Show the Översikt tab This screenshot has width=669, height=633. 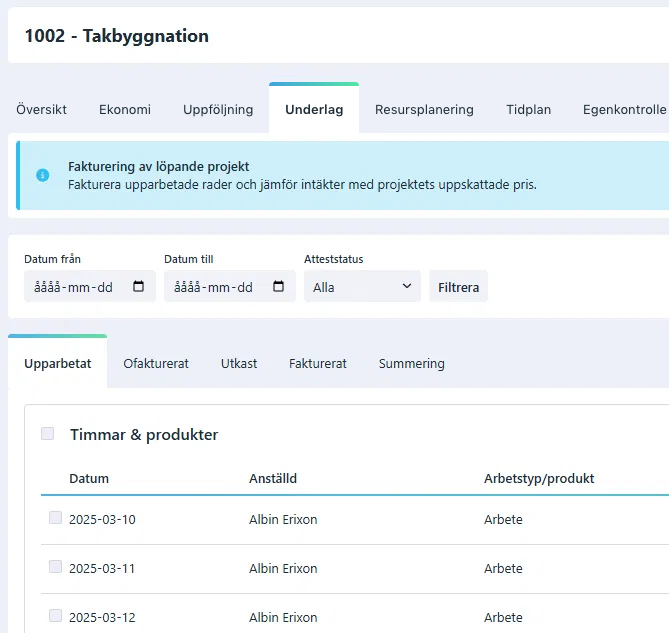pyautogui.click(x=41, y=110)
